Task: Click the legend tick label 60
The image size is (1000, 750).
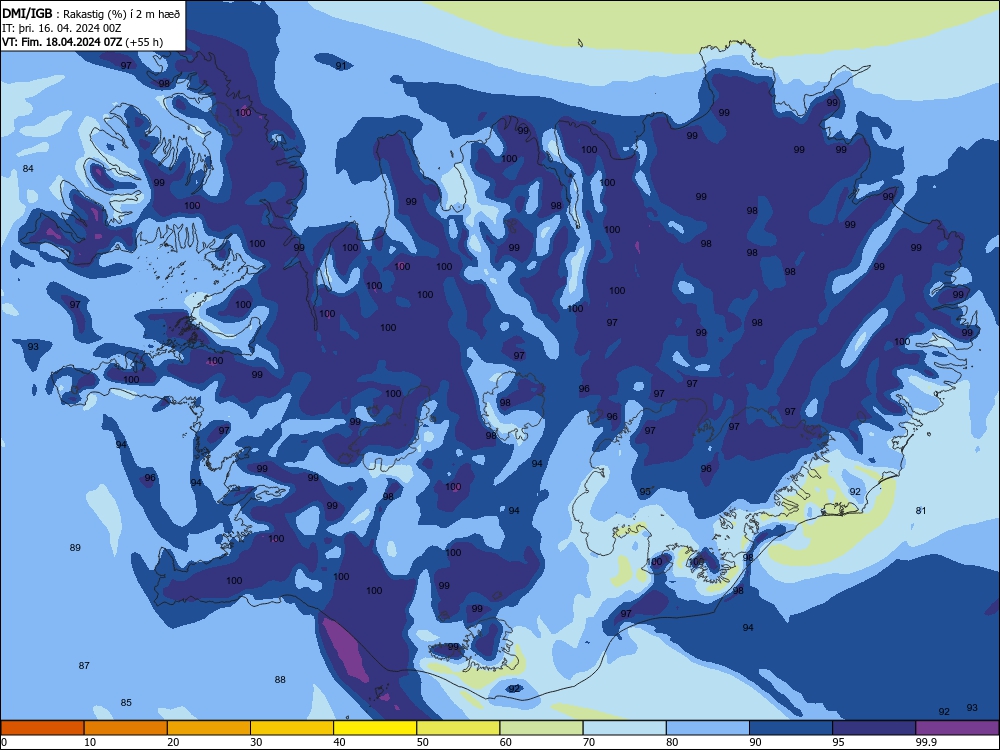Action: [x=506, y=742]
